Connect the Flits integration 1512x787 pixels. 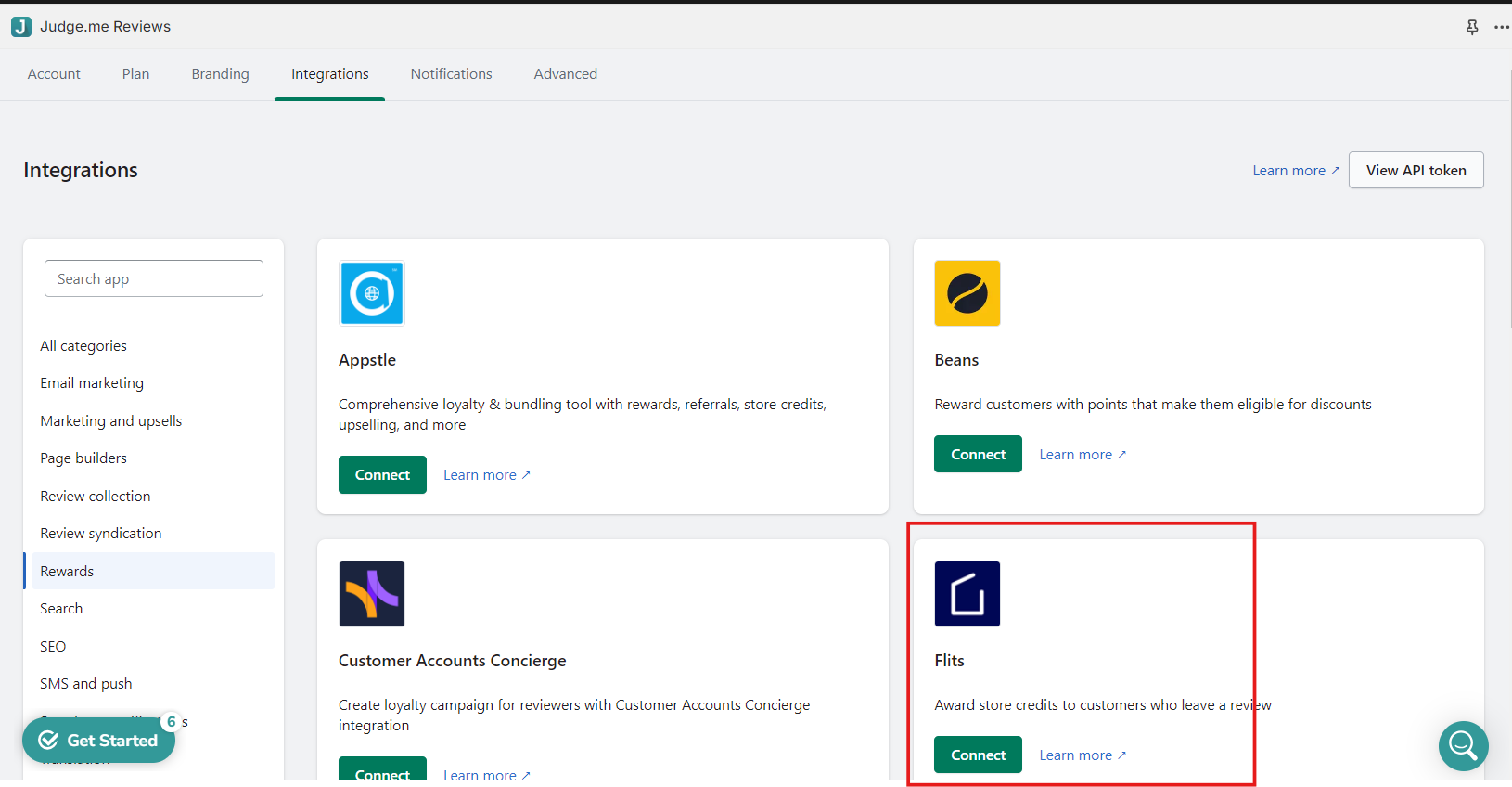point(978,755)
